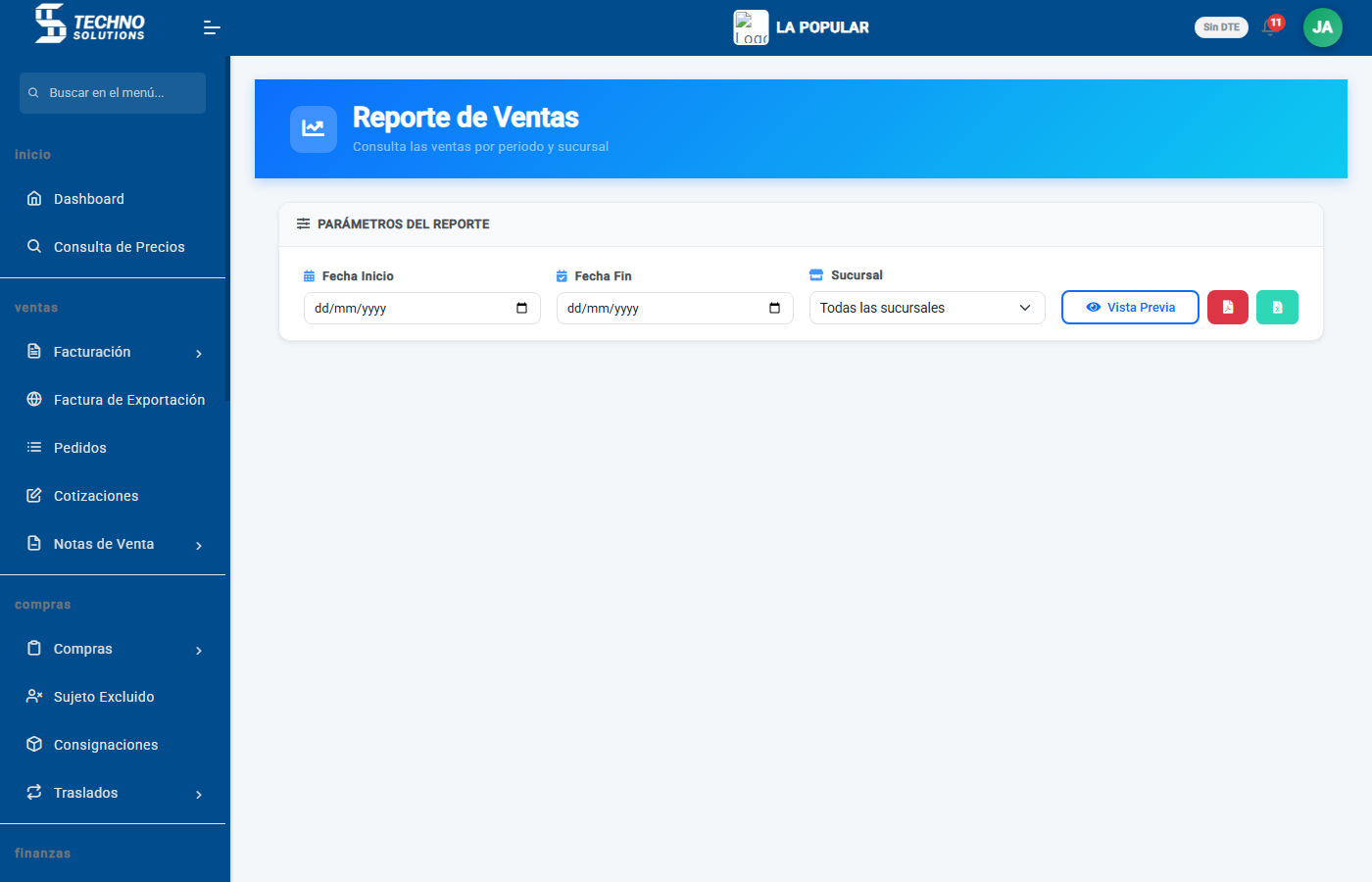Screen dimensions: 1372x882
Task: Click the Sin DTE status badge
Action: coord(1221,27)
